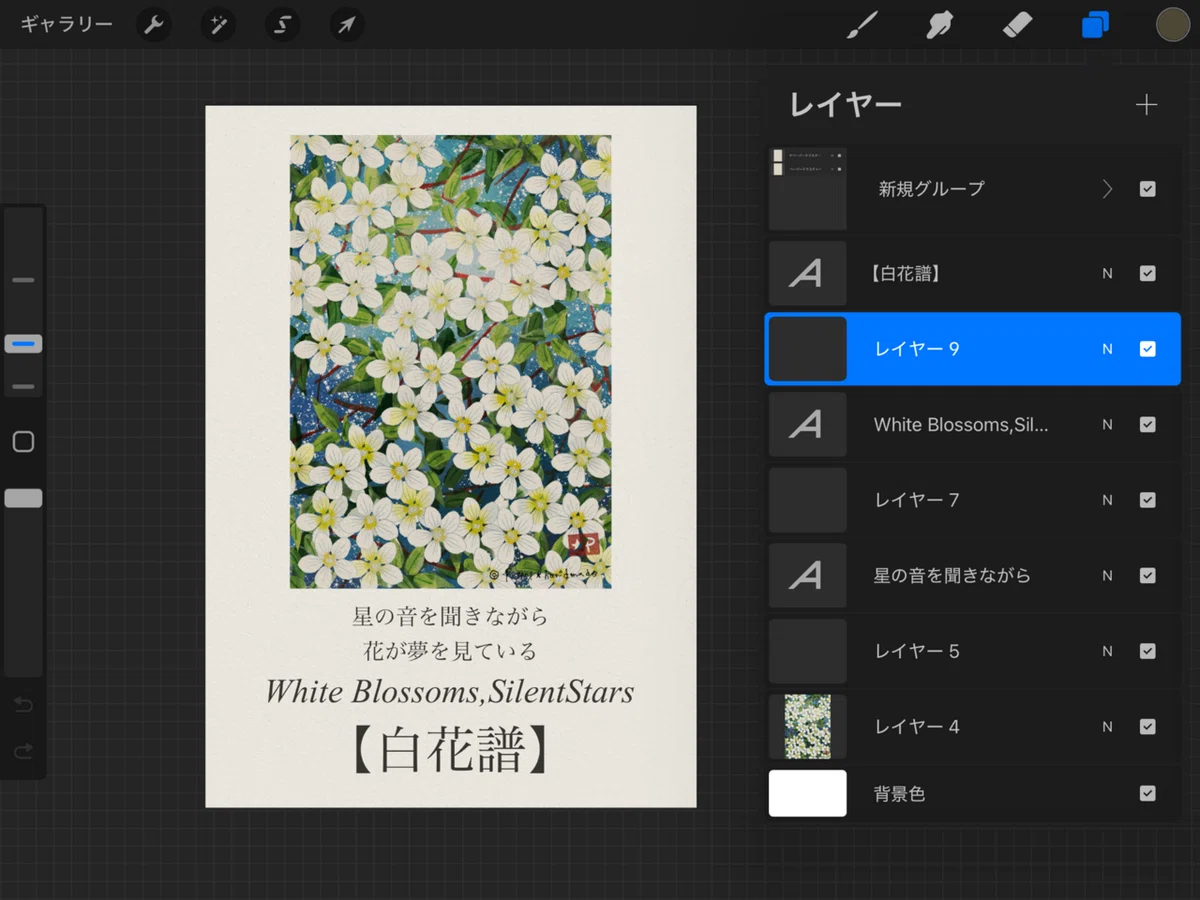The image size is (1200, 900).
Task: Tap the 星の音を聞きながら layer A thumbnail
Action: pos(808,576)
